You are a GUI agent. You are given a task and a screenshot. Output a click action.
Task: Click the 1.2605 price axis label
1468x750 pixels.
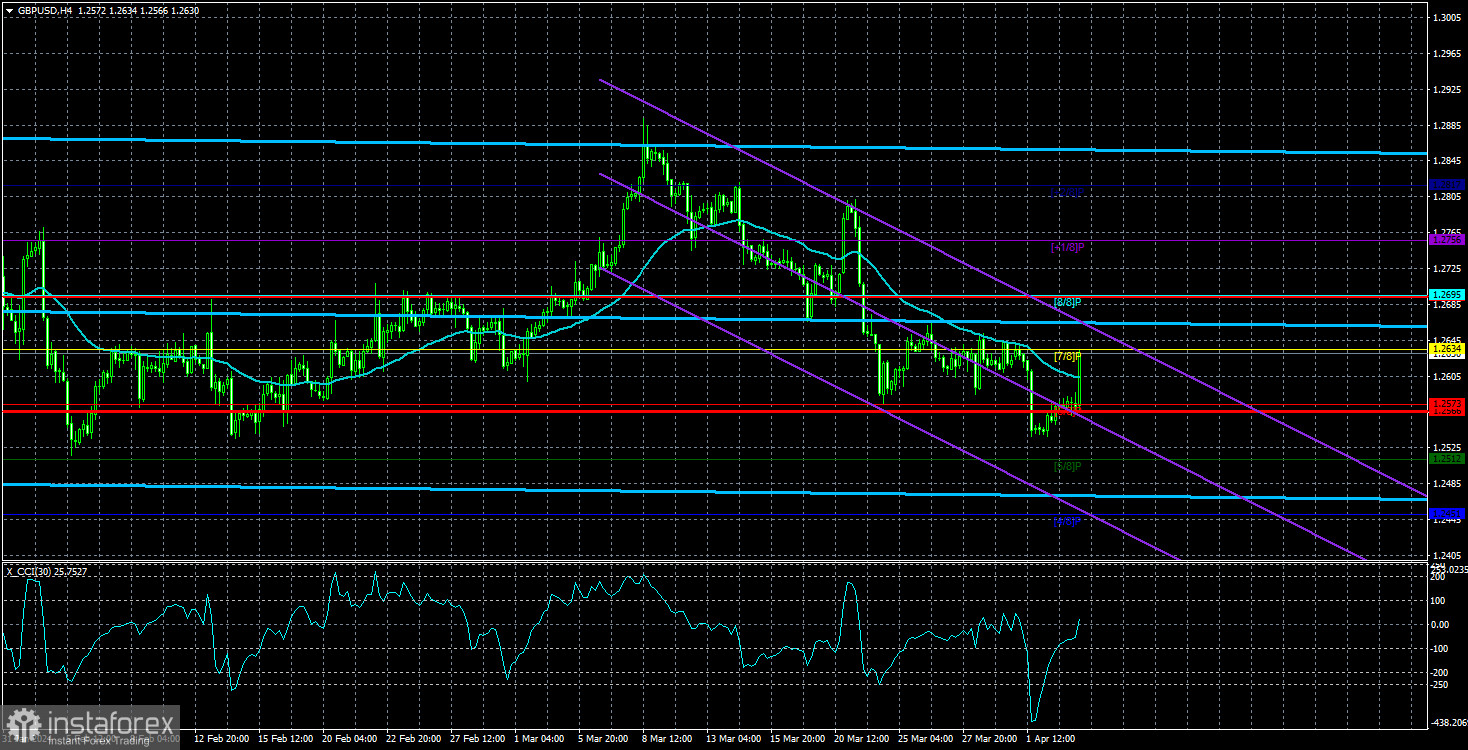coord(1446,376)
